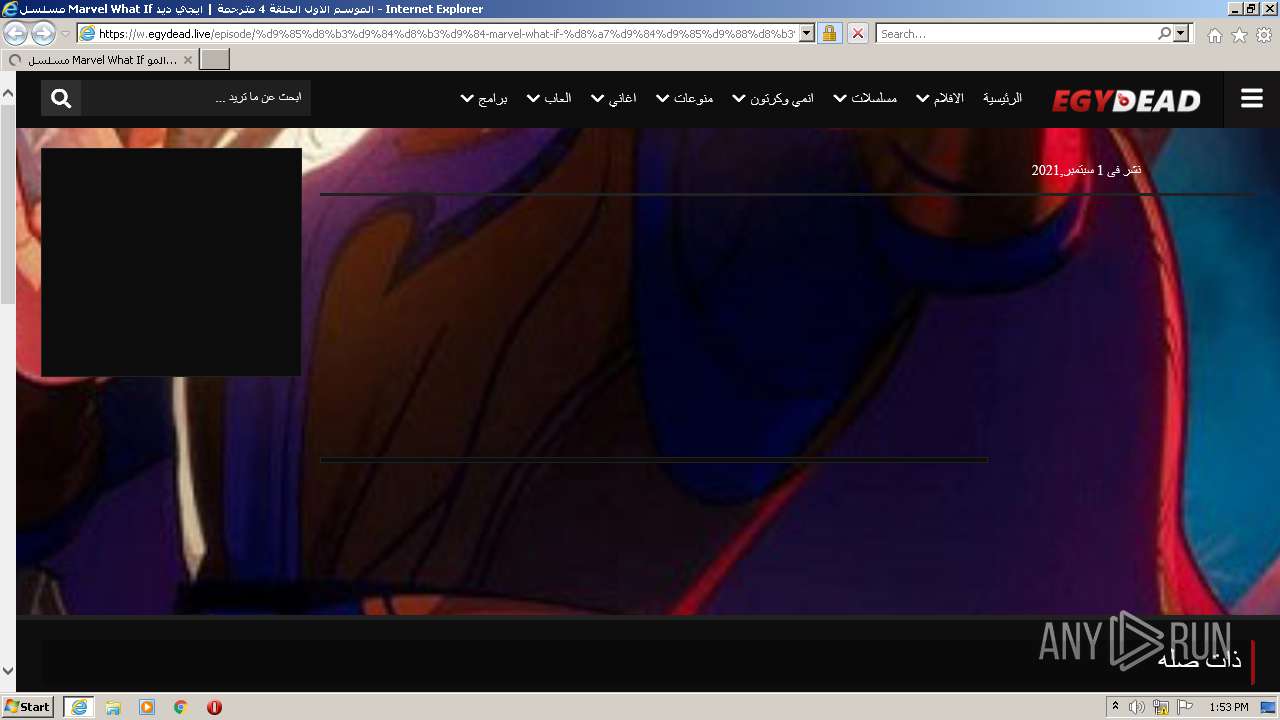This screenshot has height=720, width=1280.
Task: Open the File Explorer folder taskbar icon
Action: click(x=113, y=707)
